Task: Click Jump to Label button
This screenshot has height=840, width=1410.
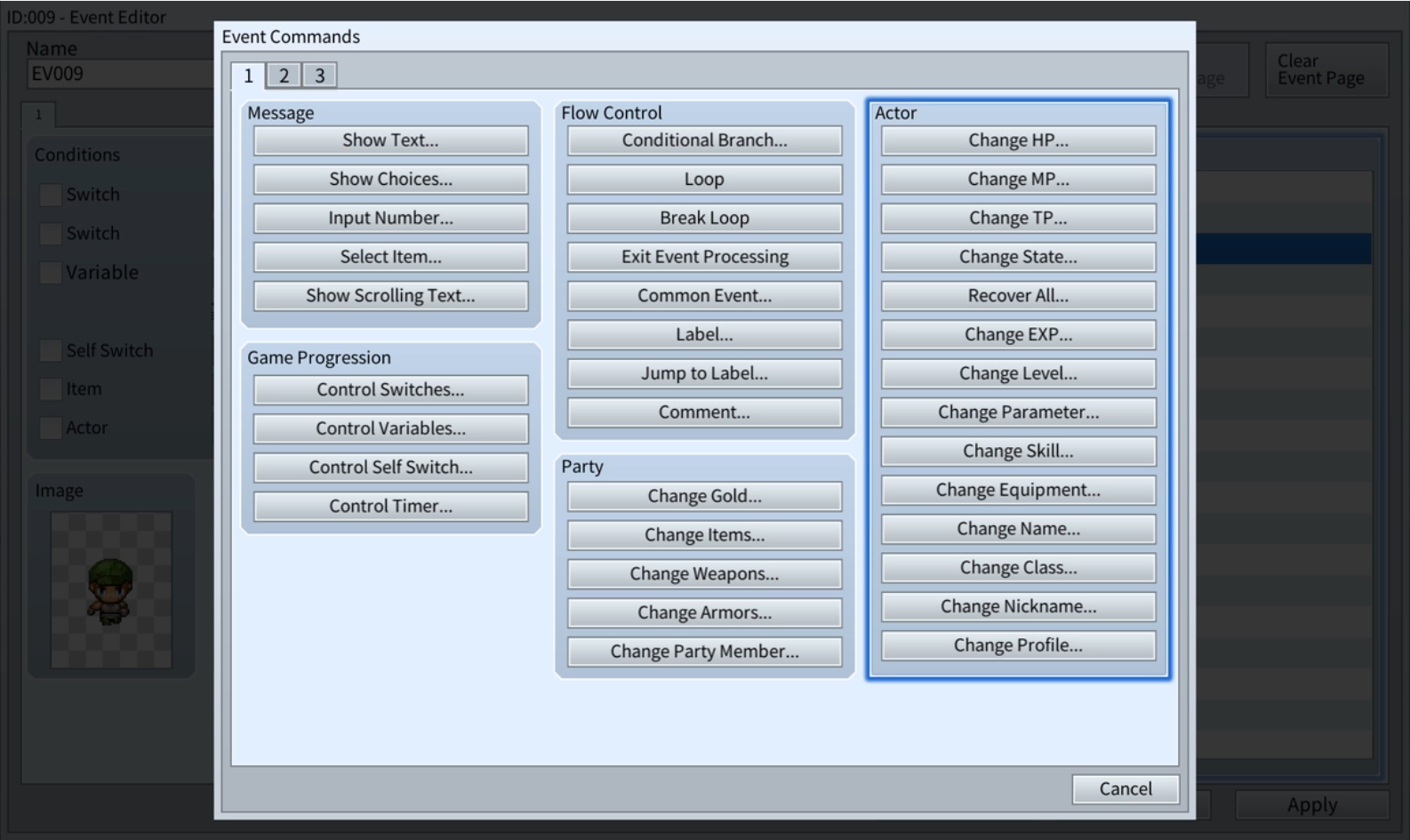Action: click(x=704, y=374)
